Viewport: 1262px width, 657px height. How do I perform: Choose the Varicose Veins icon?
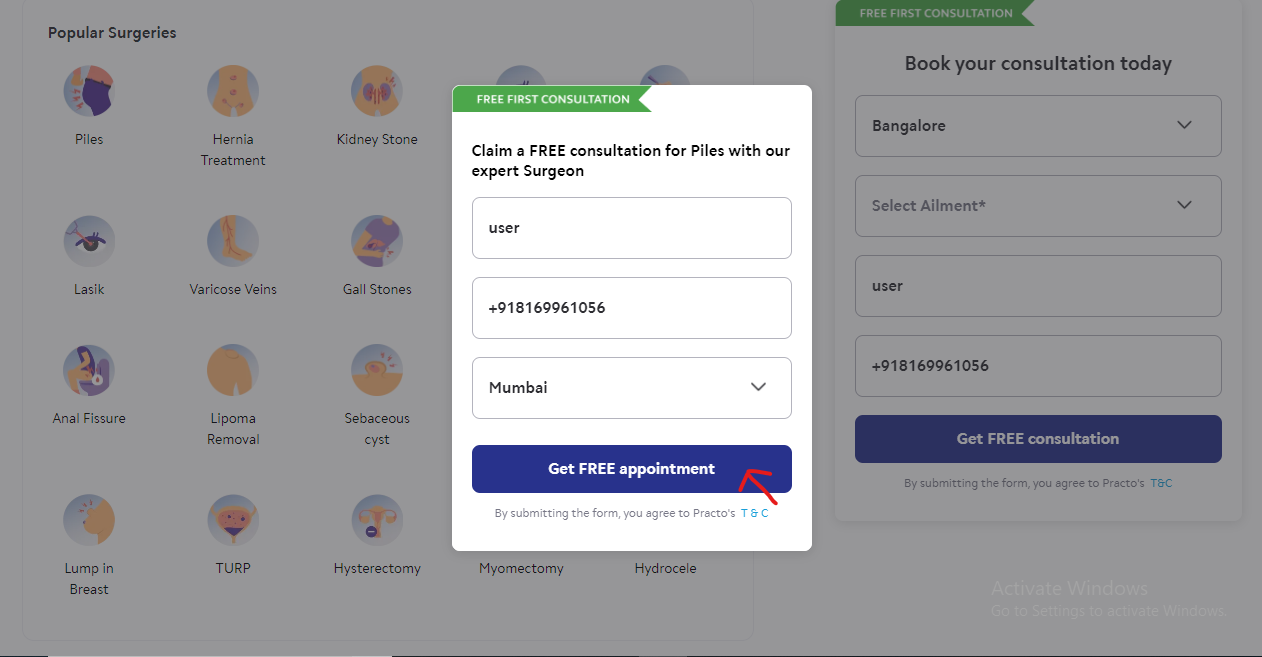point(233,242)
